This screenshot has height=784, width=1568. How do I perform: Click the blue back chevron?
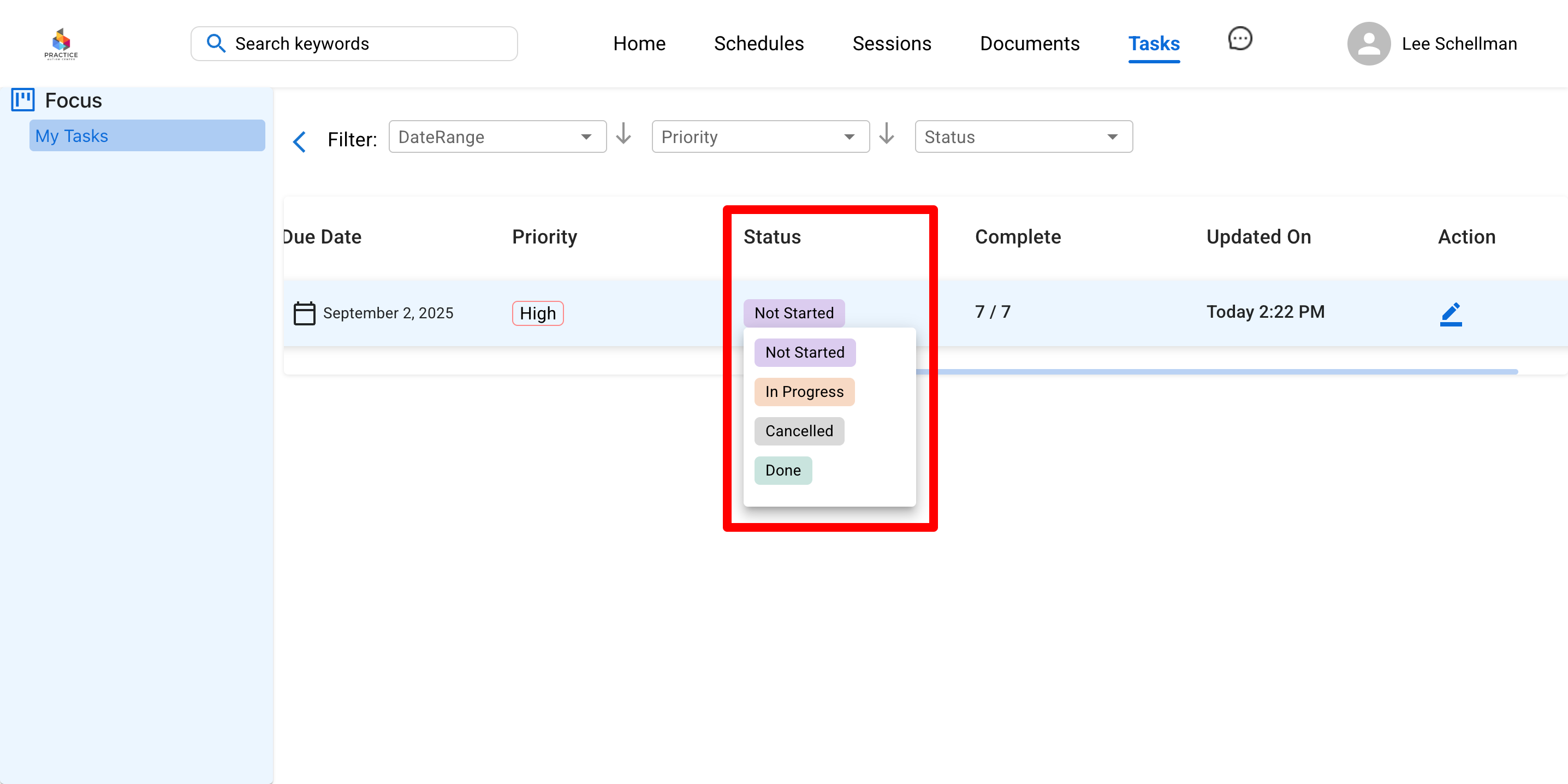(299, 141)
